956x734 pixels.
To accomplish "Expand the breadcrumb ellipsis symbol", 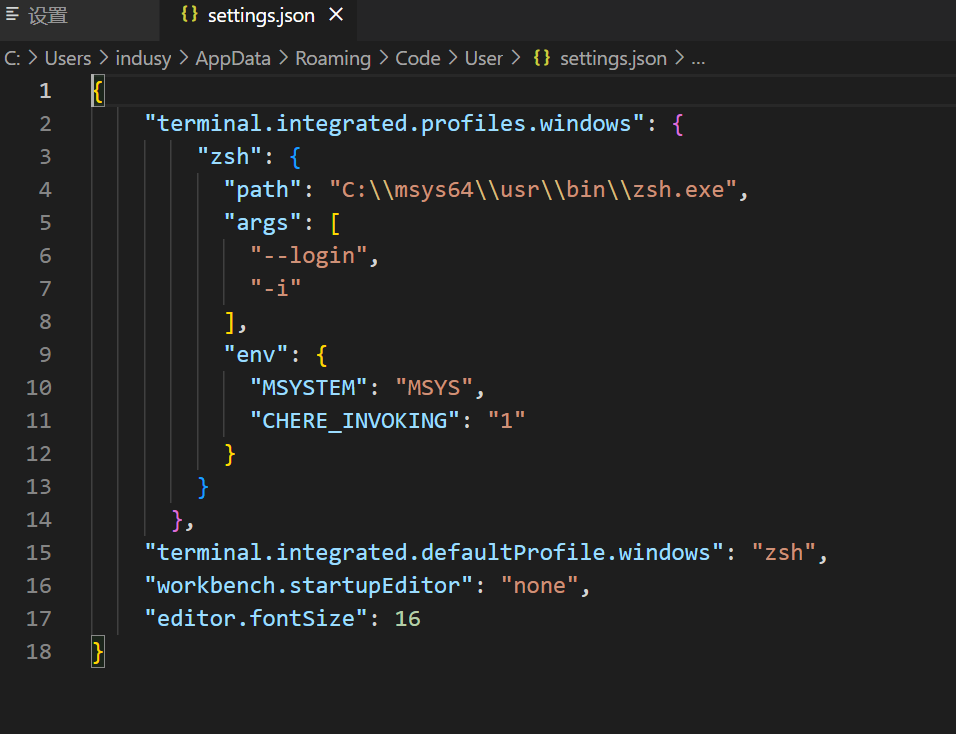I will 698,58.
